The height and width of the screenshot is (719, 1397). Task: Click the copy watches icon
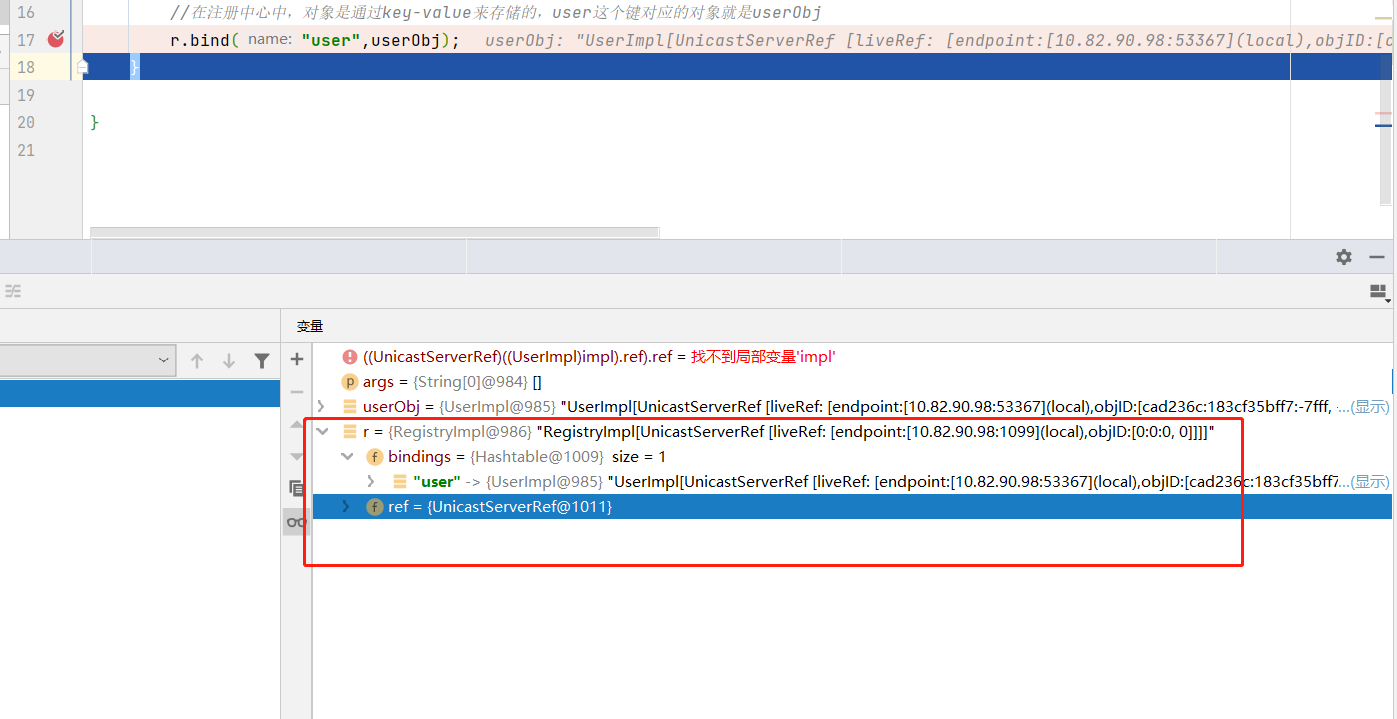(x=296, y=488)
